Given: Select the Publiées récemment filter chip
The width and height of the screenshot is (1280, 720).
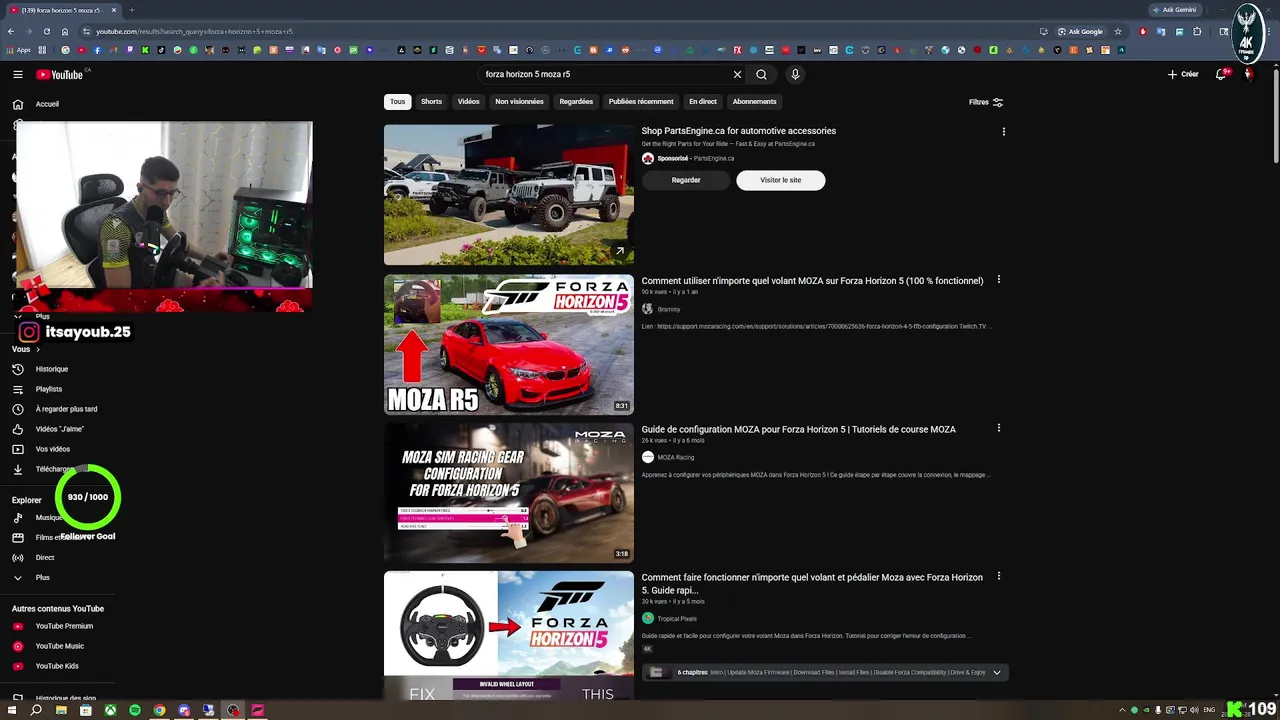Looking at the screenshot, I should (641, 101).
